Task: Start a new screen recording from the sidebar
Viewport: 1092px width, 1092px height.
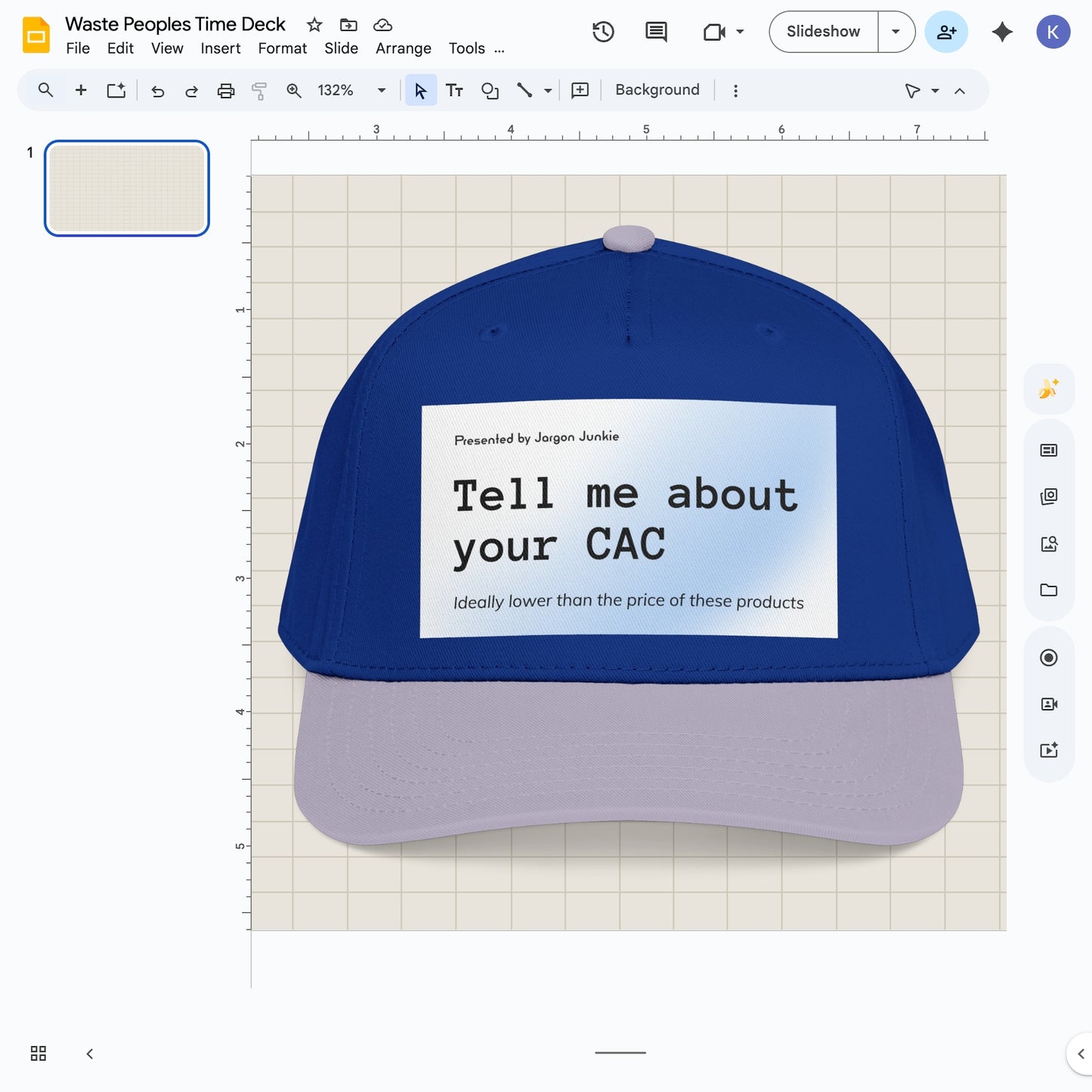Action: [1049, 657]
